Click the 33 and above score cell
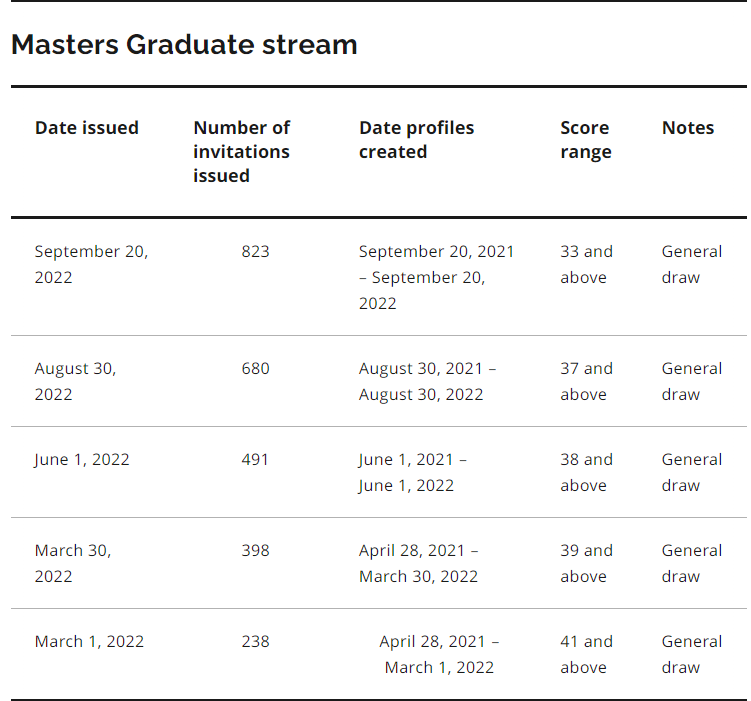This screenshot has height=701, width=751. (586, 264)
